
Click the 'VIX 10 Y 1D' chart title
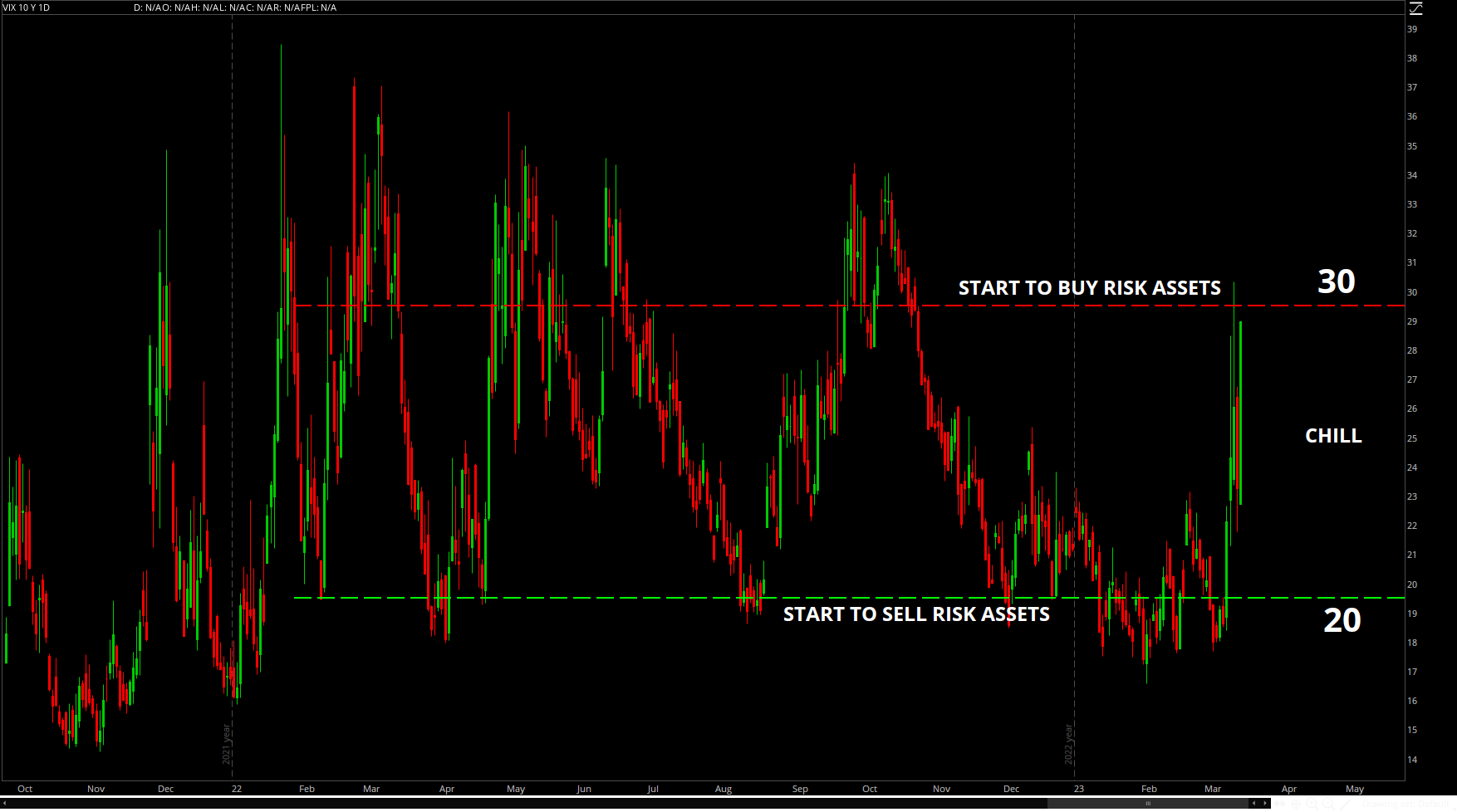pos(26,7)
